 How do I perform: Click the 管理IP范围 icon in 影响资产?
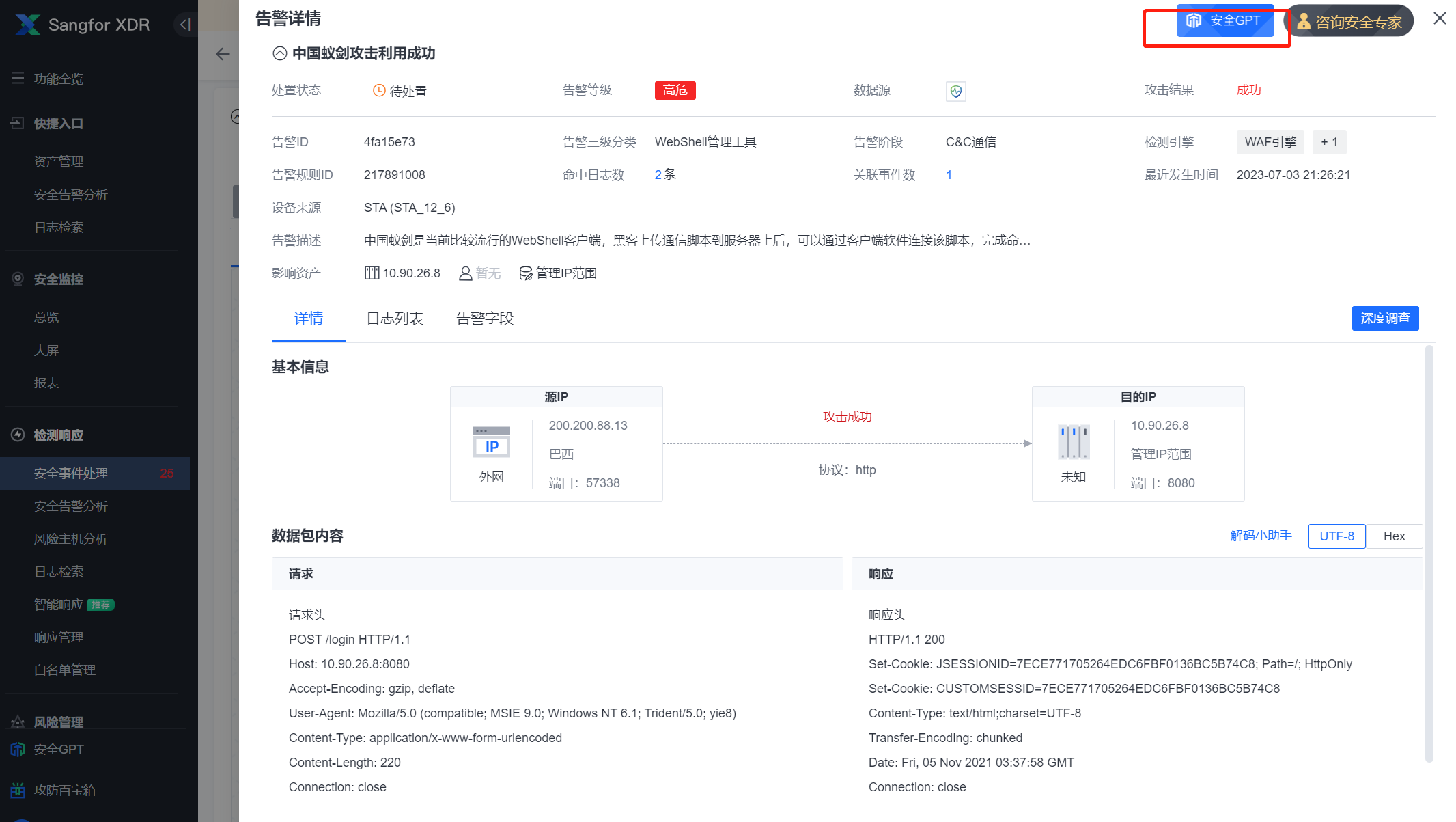[x=526, y=273]
